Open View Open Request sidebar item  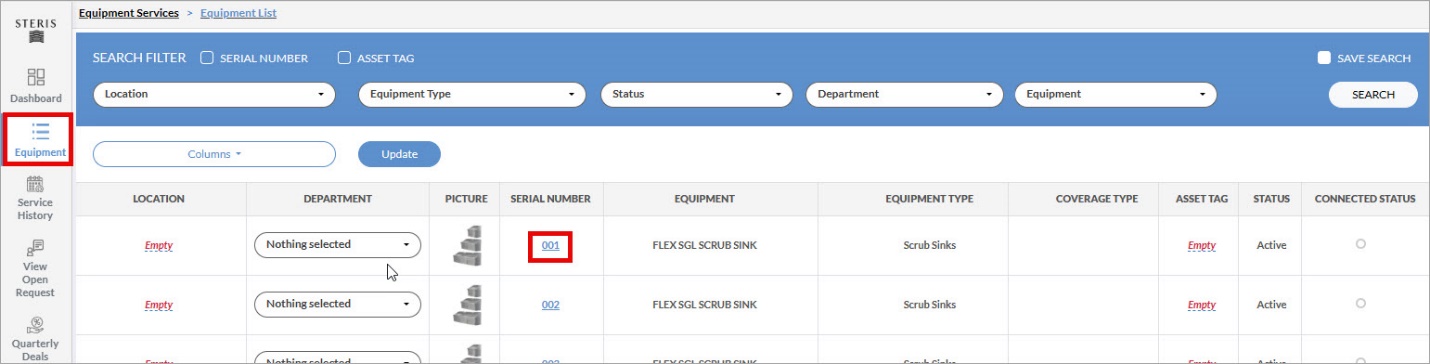(x=36, y=268)
